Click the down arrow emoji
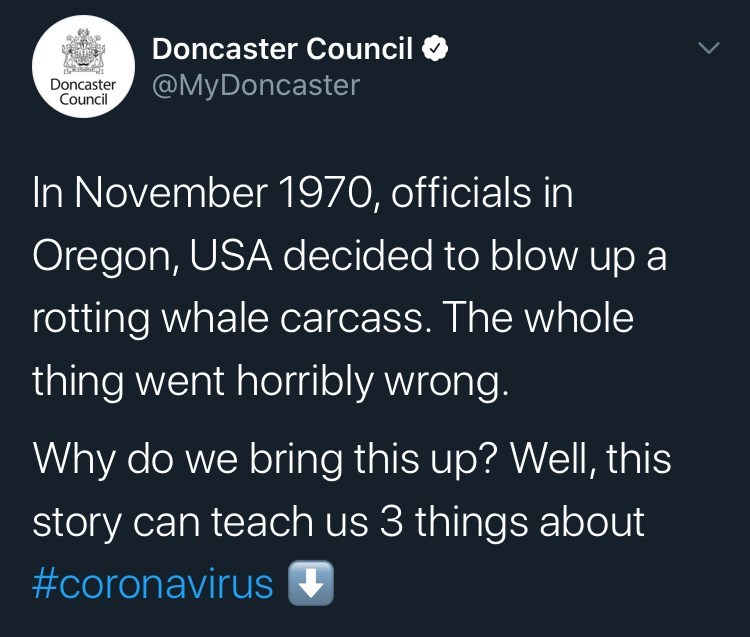This screenshot has height=637, width=750. (x=310, y=584)
